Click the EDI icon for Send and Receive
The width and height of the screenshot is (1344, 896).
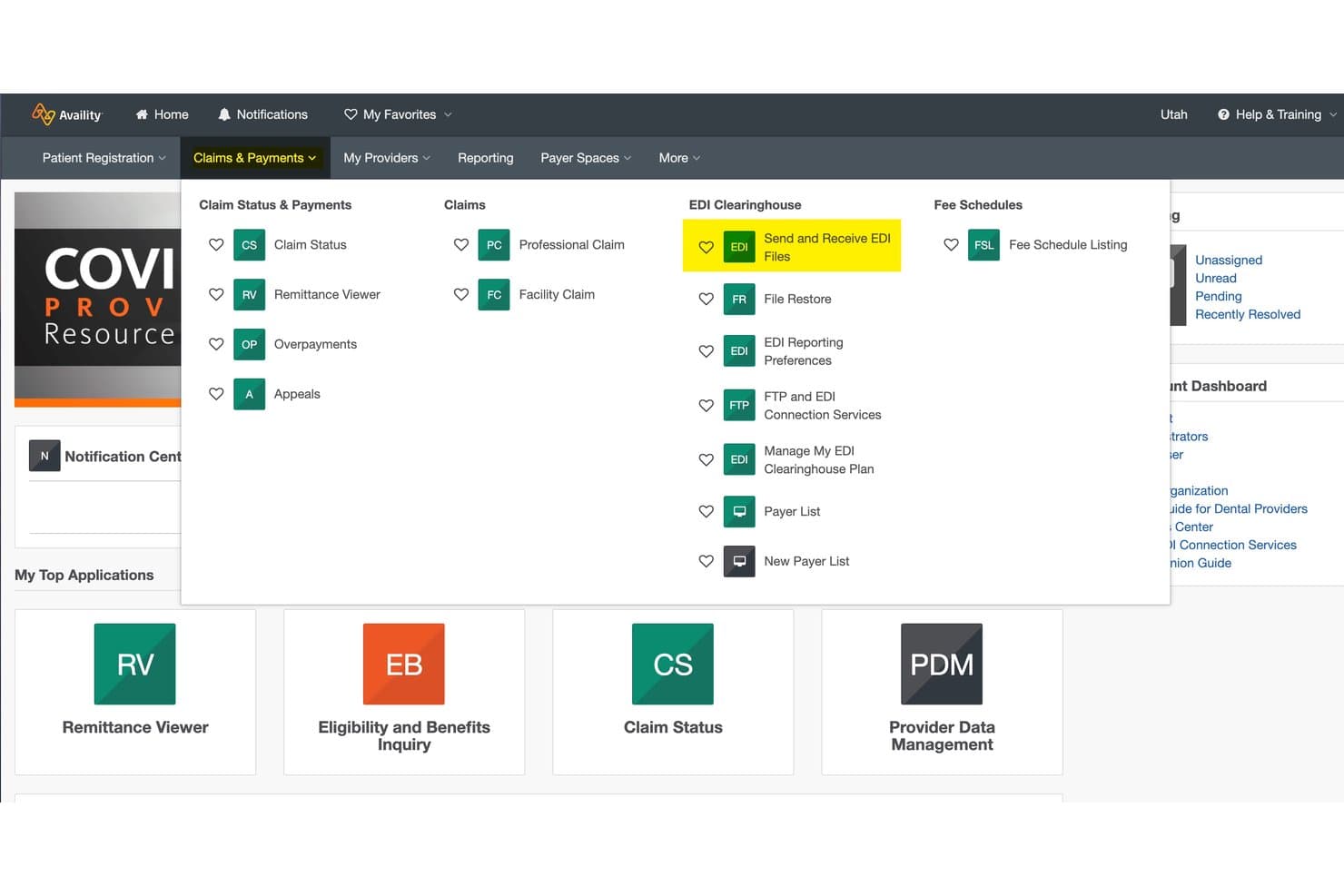coord(739,247)
